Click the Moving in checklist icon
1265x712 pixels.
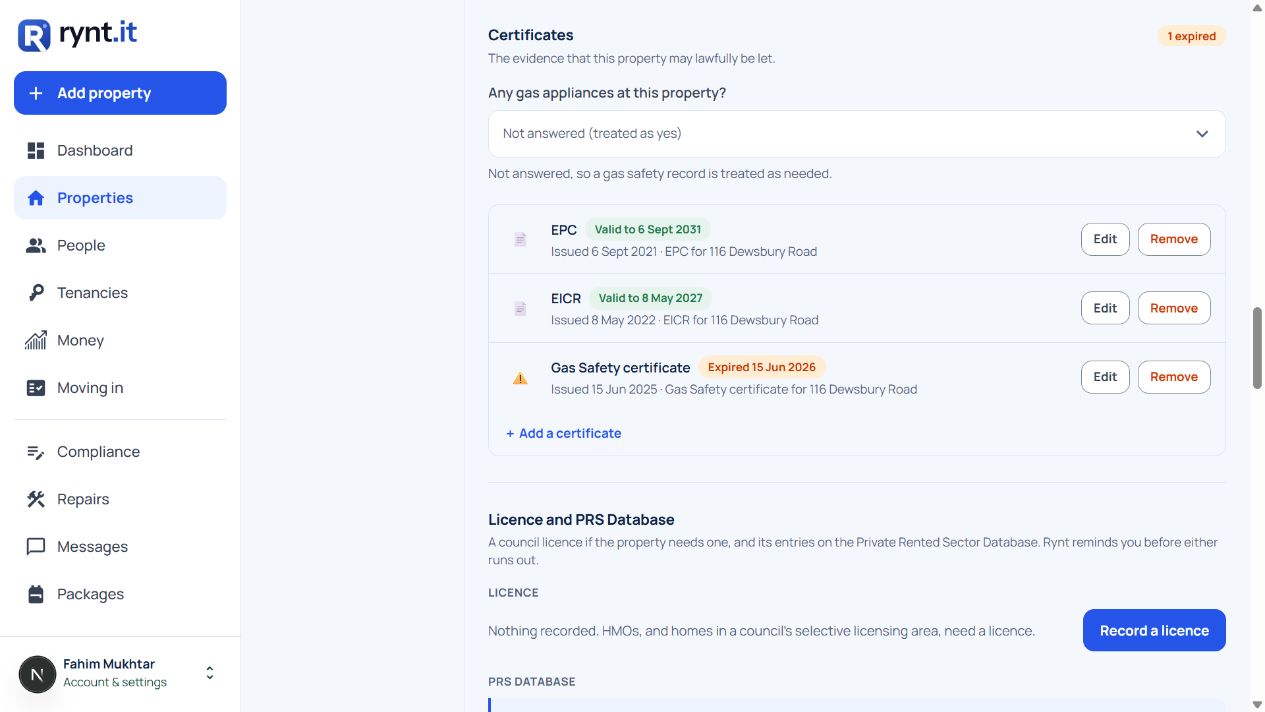36,388
